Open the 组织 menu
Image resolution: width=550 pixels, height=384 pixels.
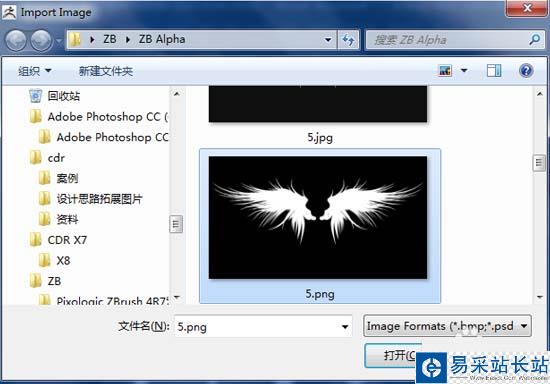point(34,71)
